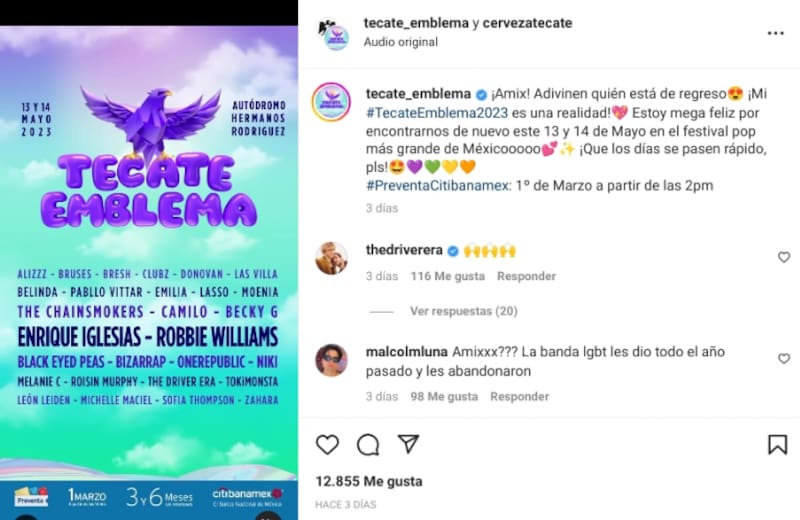This screenshot has width=800, height=520.
Task: Open hashtag #TecateEmblema2023
Action: 437,113
